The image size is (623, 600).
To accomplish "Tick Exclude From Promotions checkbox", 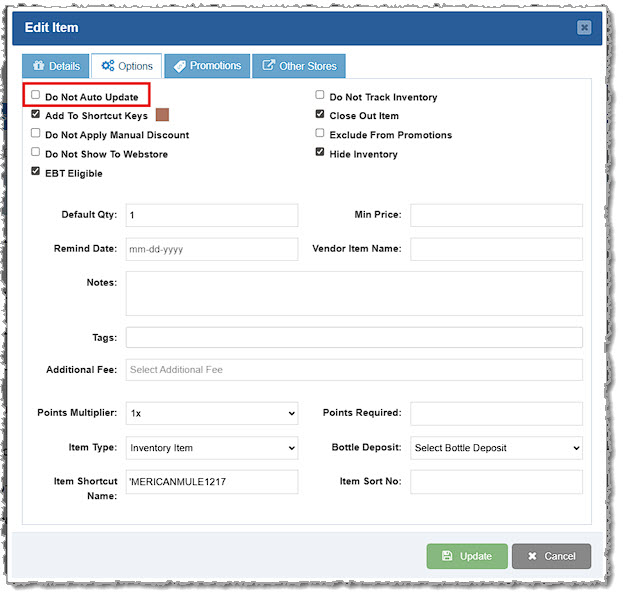I will [319, 133].
